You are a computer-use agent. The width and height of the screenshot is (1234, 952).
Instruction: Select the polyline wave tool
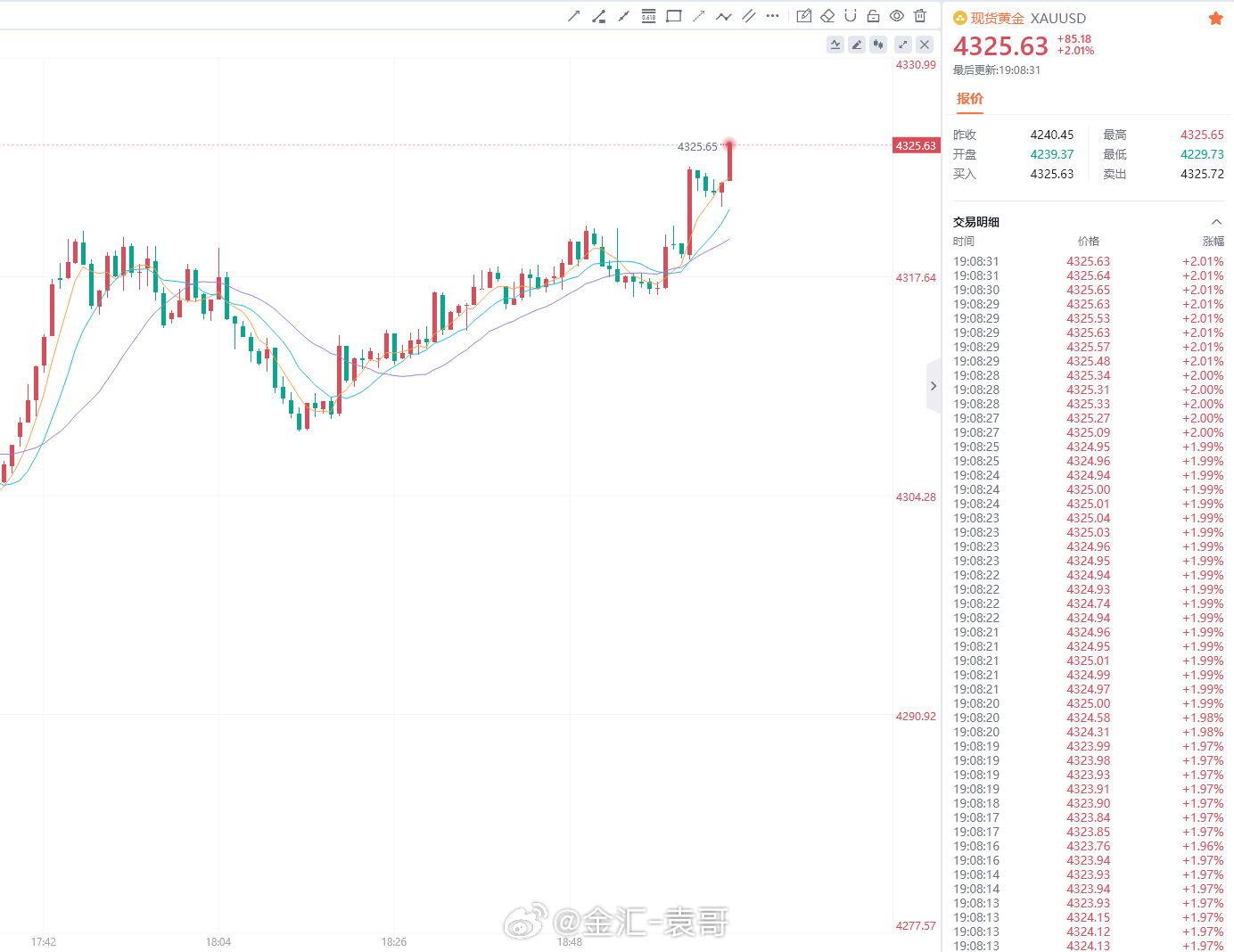point(723,16)
